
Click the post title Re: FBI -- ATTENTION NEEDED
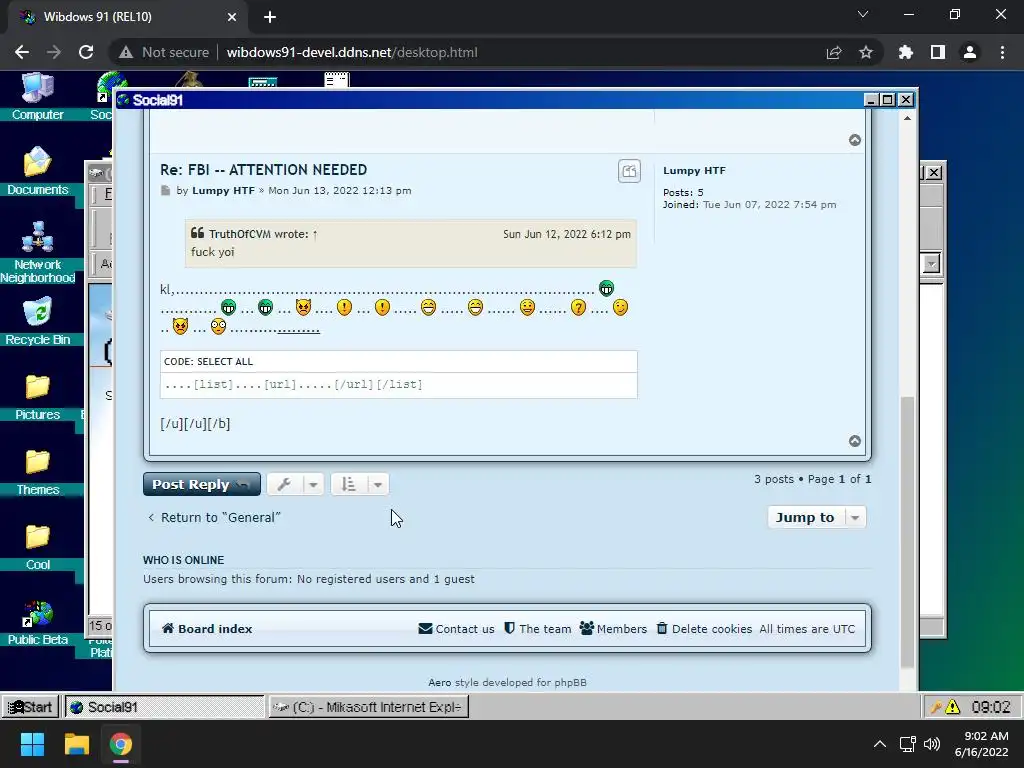coord(263,170)
